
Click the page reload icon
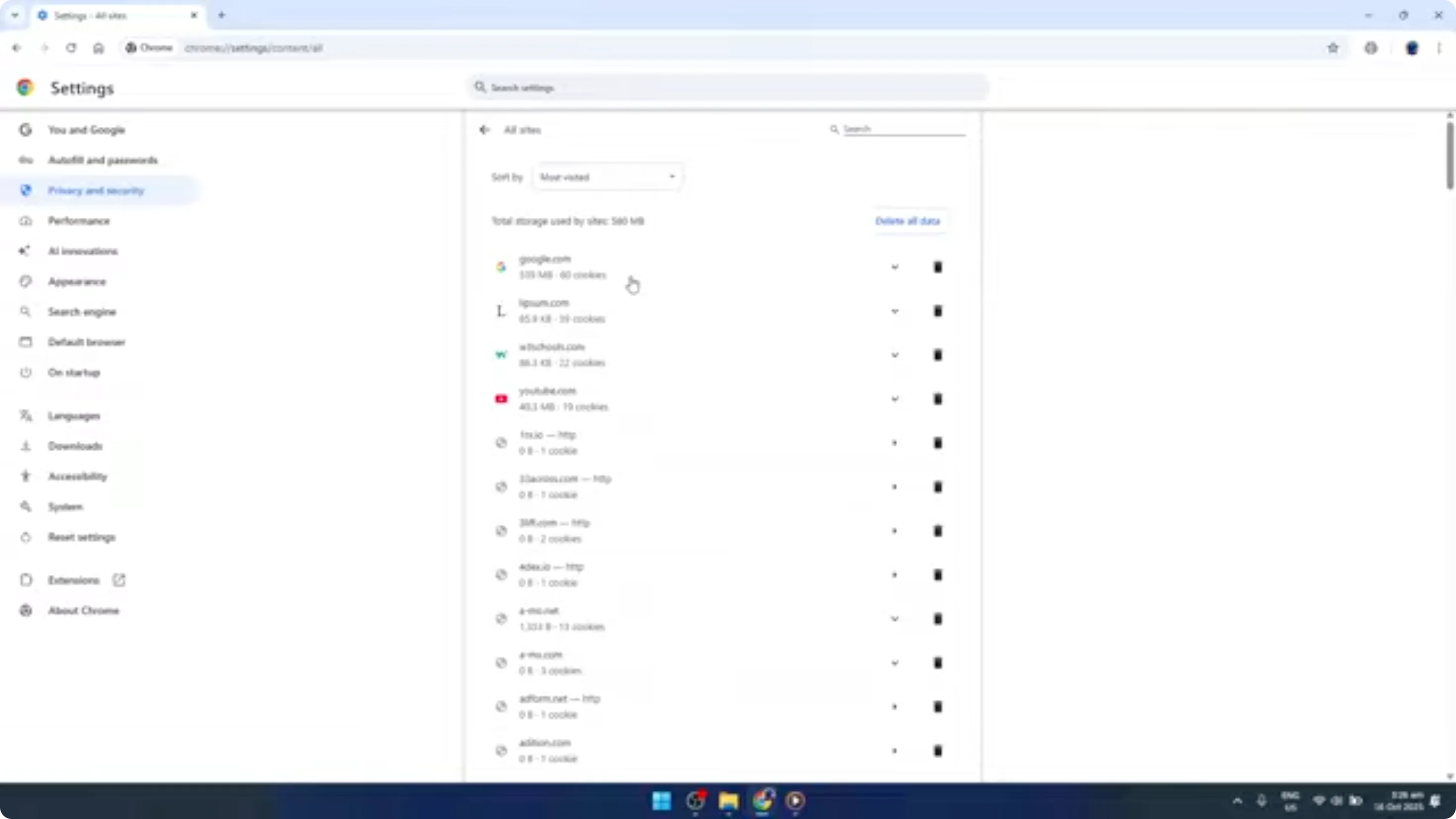pyautogui.click(x=71, y=48)
